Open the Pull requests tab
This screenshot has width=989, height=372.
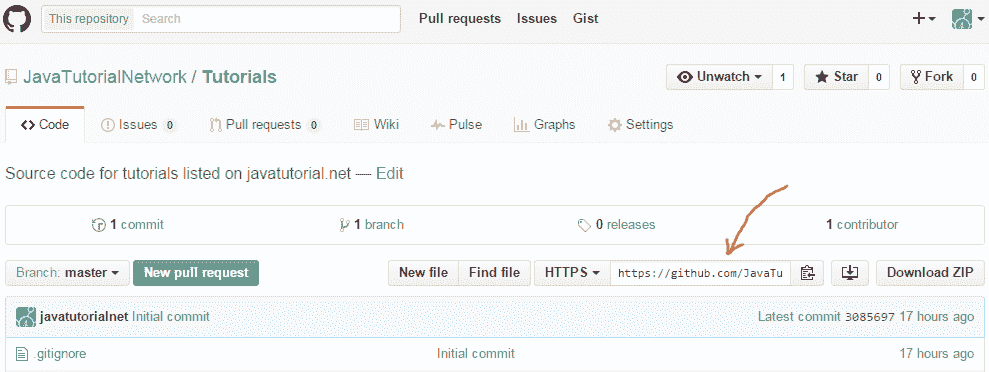(x=265, y=125)
